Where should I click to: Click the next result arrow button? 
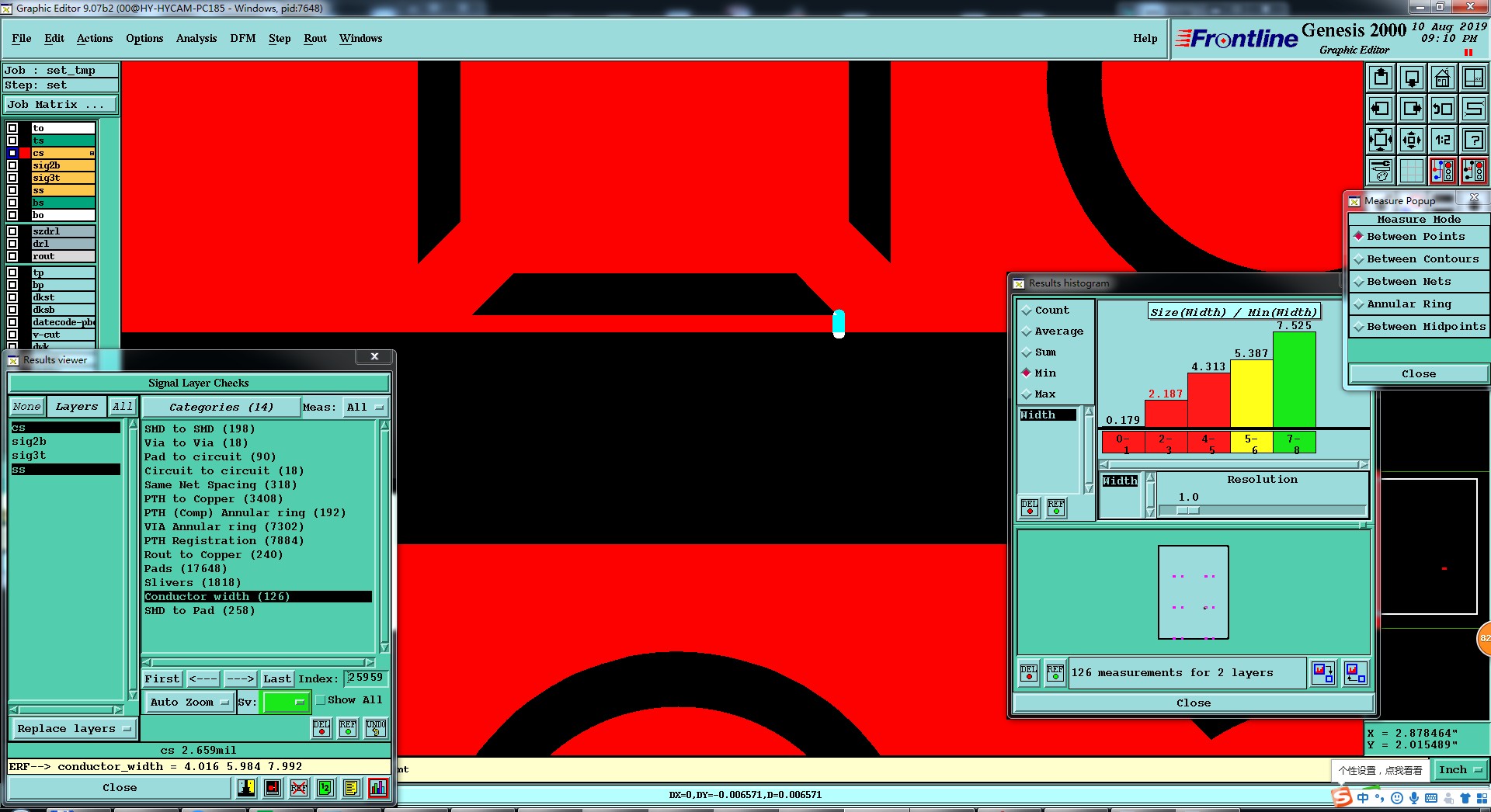click(240, 678)
